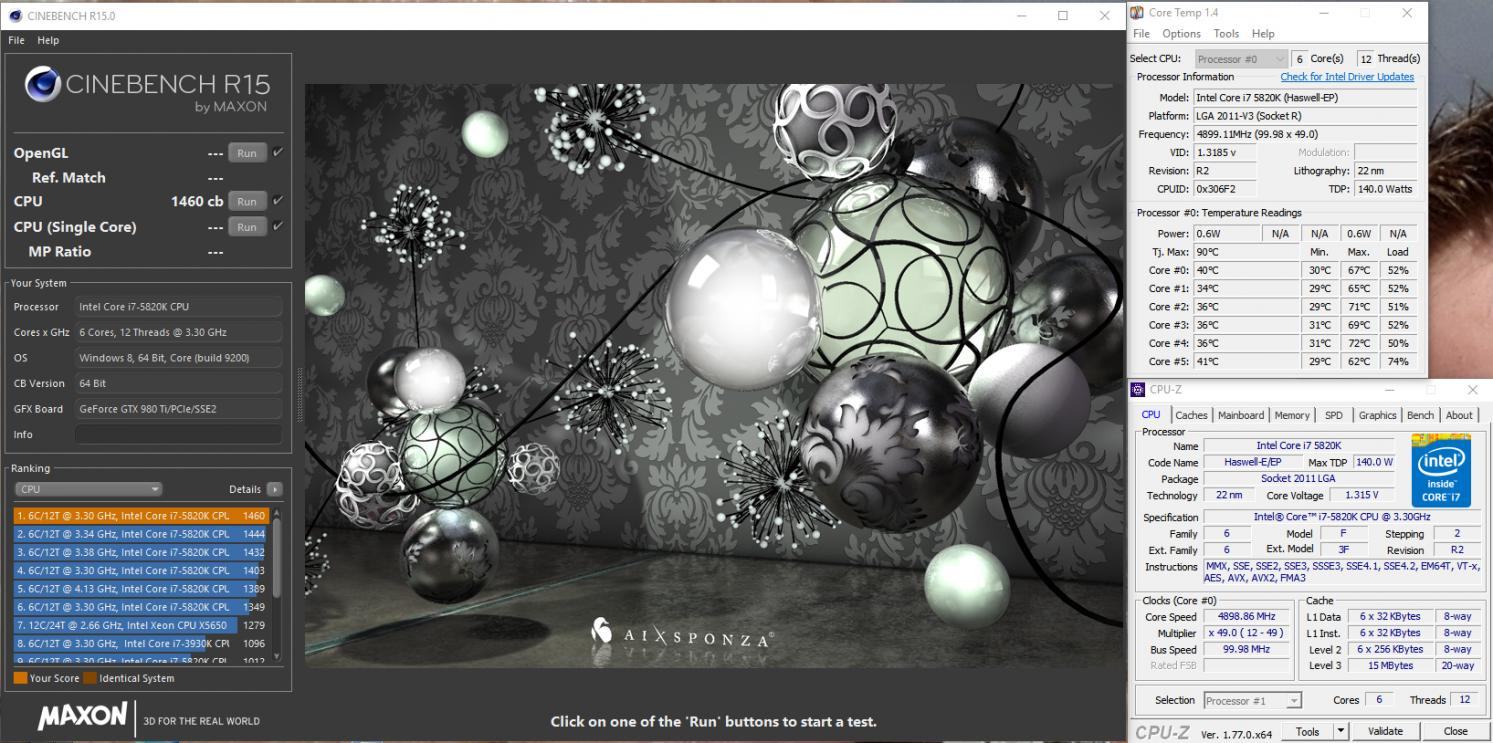Click Check for Intel Driver Updates link
Viewport: 1493px width, 743px height.
tap(1347, 77)
